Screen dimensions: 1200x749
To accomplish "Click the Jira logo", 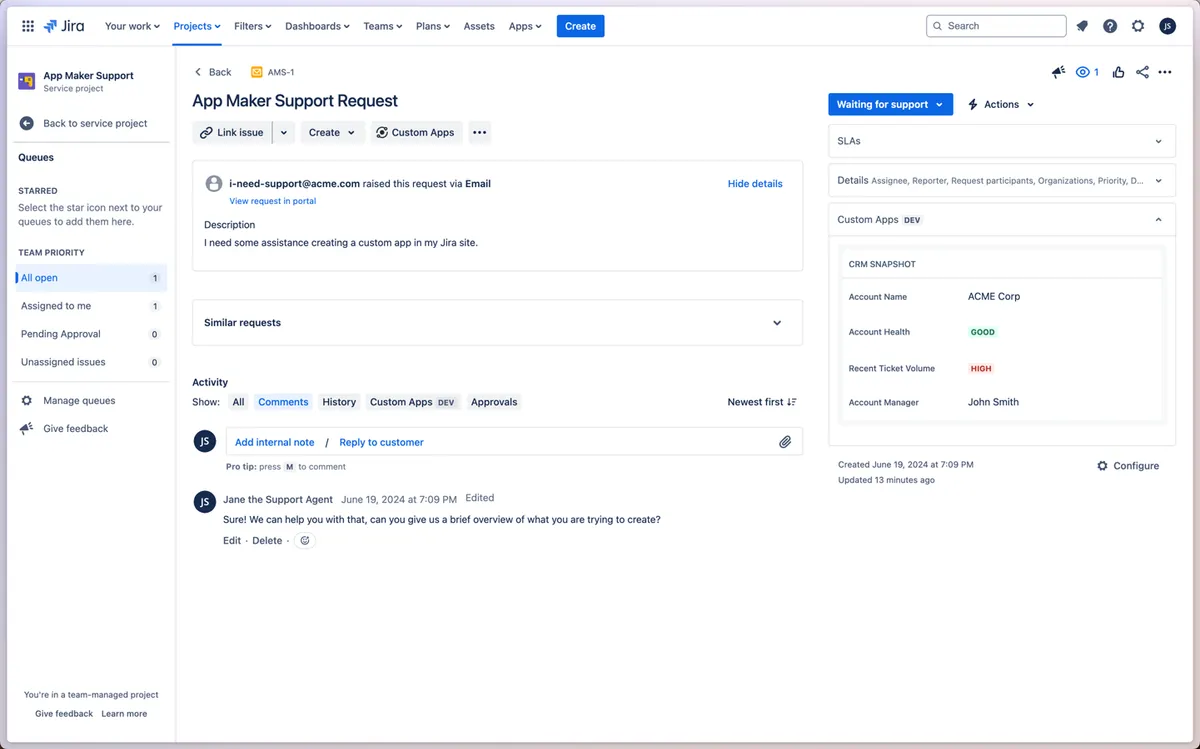I will pos(64,26).
